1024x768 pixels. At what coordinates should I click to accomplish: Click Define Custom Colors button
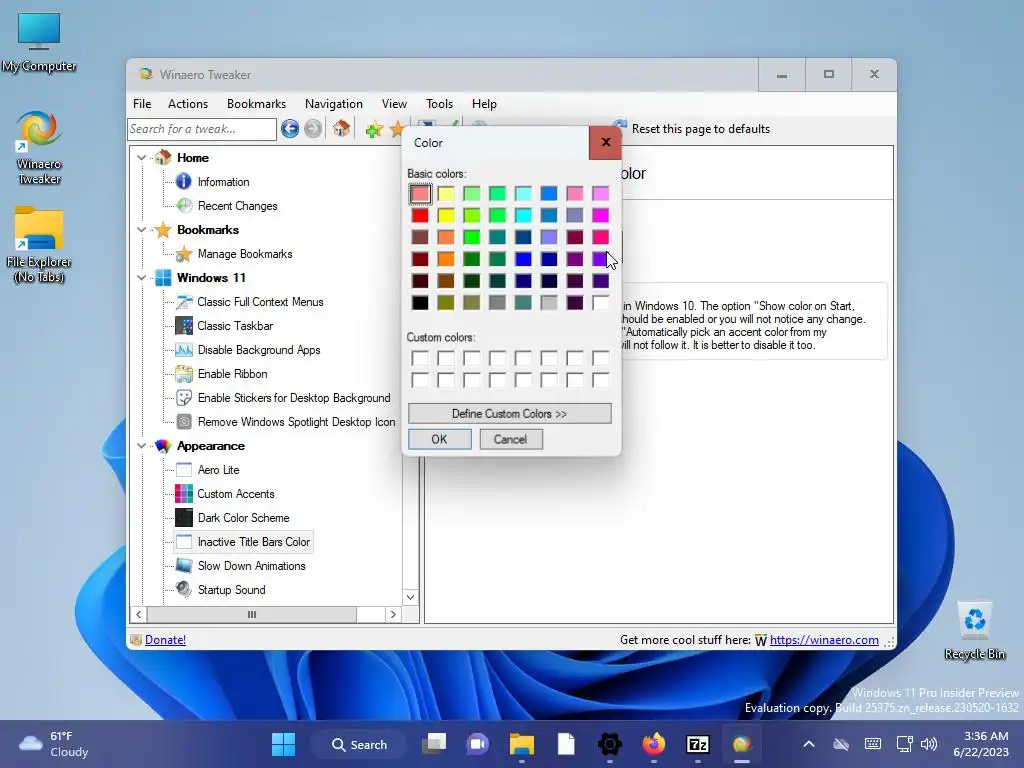tap(509, 413)
